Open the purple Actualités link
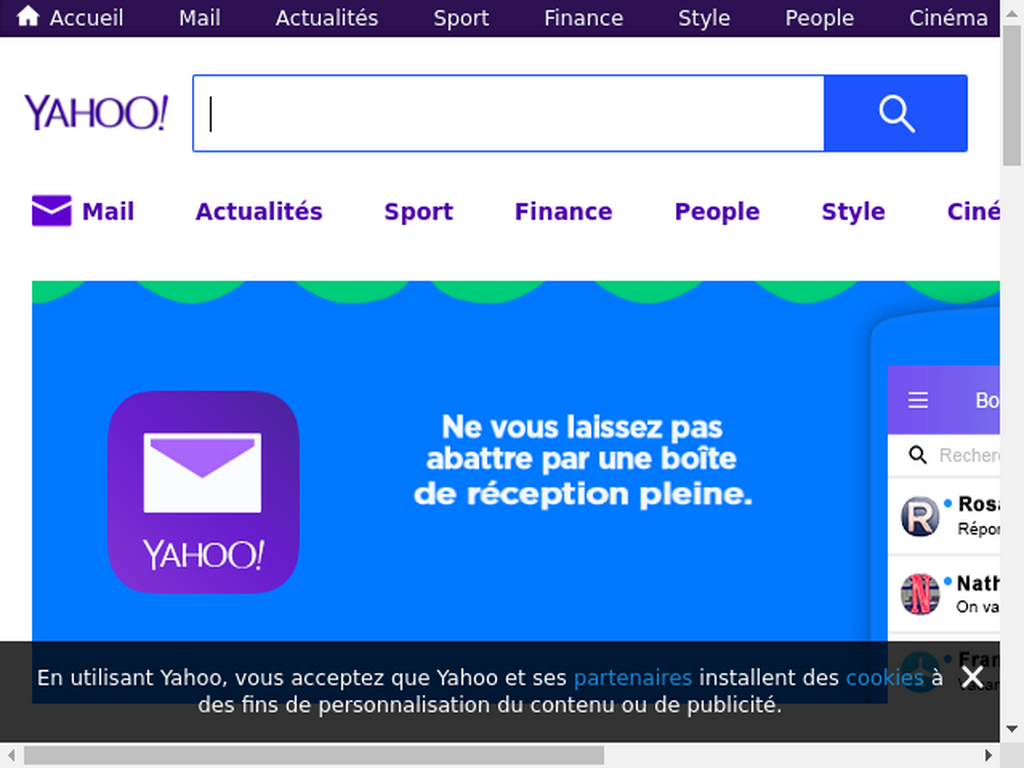This screenshot has height=768, width=1024. click(259, 212)
